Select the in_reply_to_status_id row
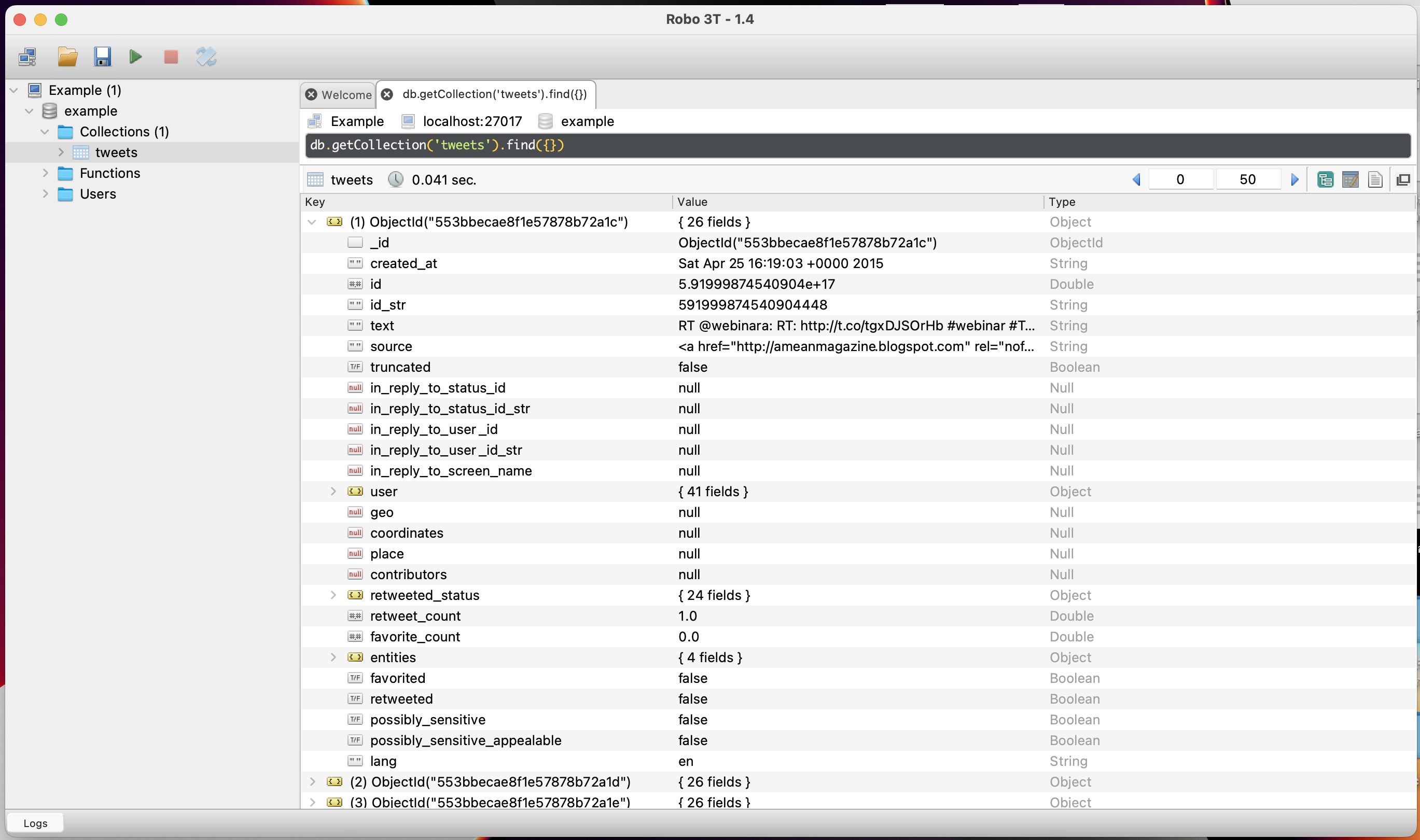1420x840 pixels. pos(858,388)
